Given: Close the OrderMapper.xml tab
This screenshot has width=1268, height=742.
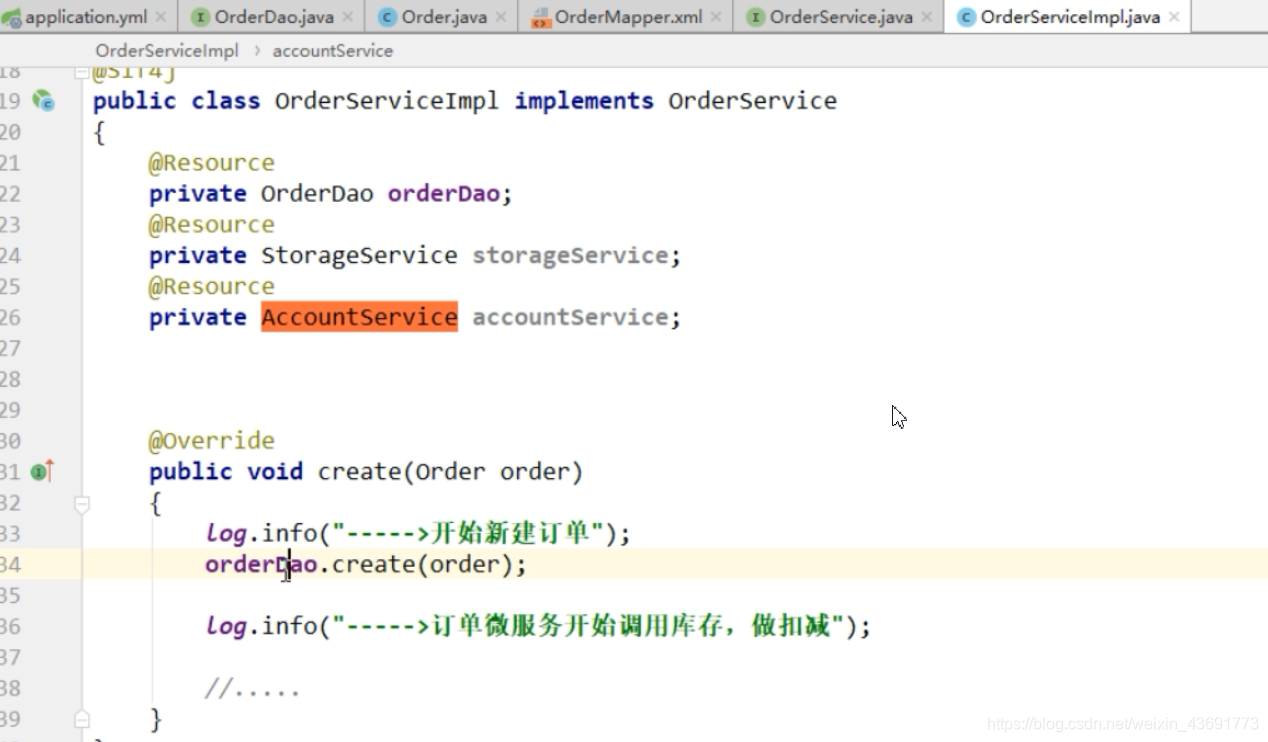Looking at the screenshot, I should pyautogui.click(x=716, y=17).
